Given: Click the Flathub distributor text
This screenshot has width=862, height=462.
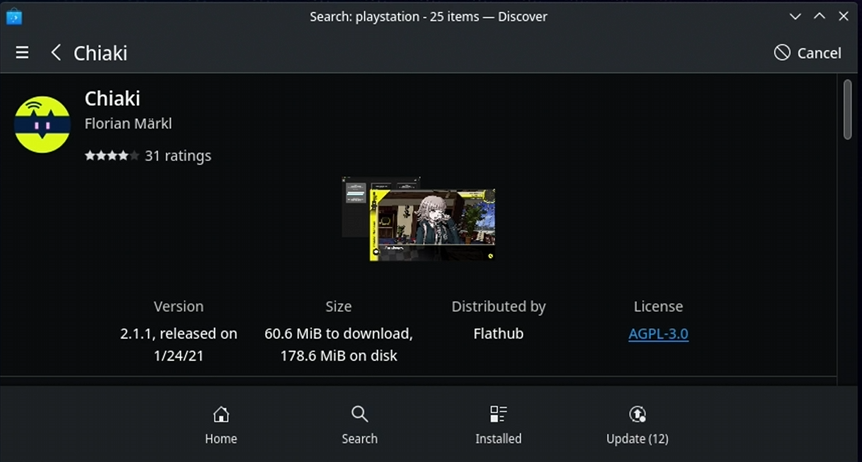Looking at the screenshot, I should pos(498,334).
